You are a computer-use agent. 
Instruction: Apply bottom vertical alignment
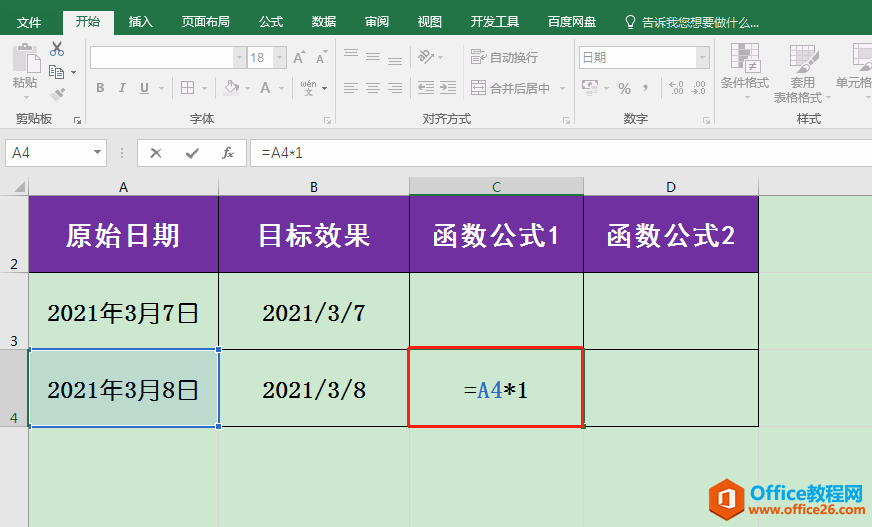395,61
